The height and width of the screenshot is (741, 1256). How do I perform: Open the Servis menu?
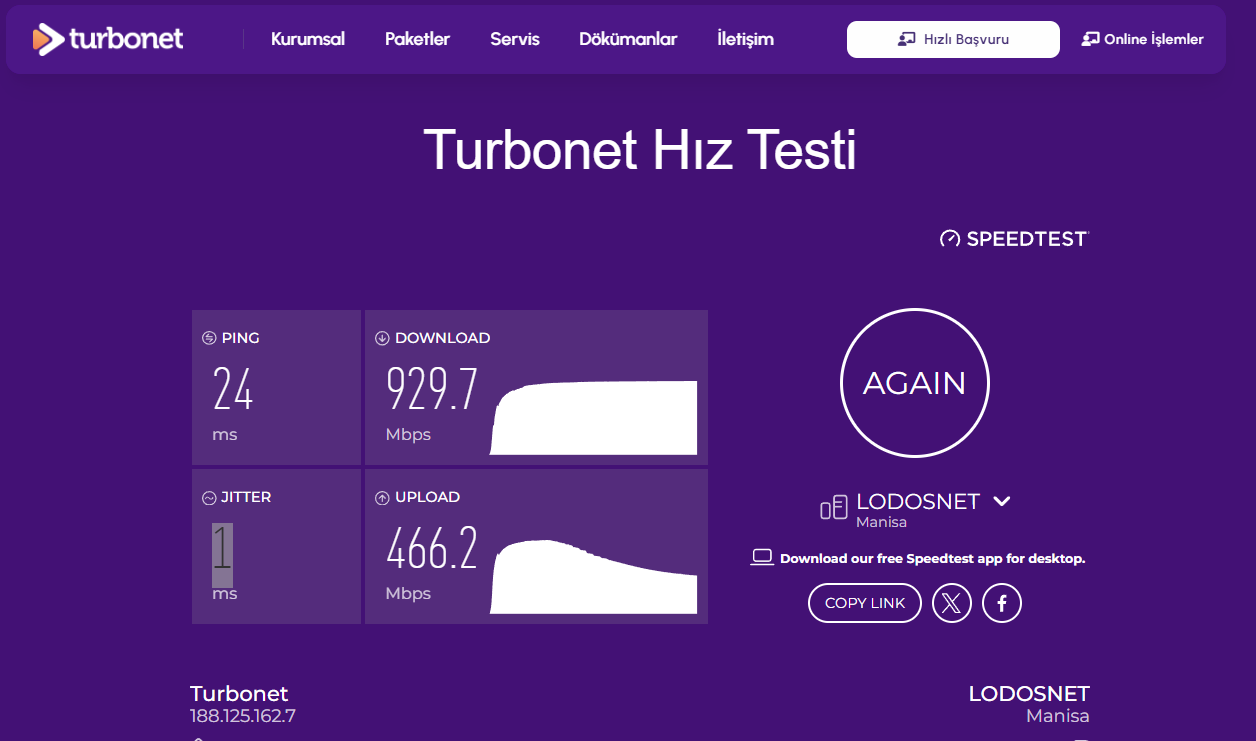tap(515, 39)
